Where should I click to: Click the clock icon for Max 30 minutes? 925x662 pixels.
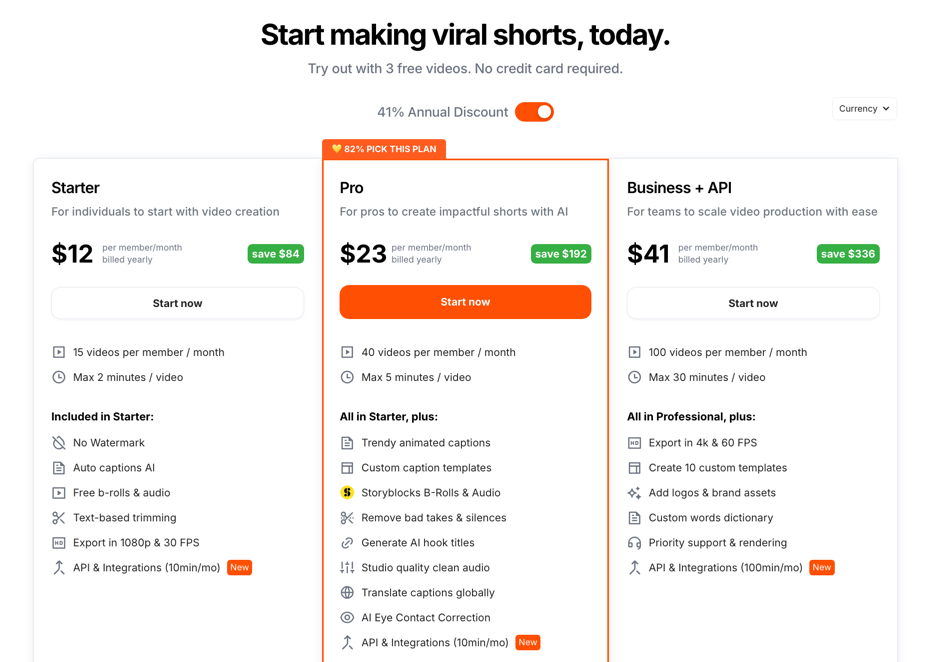point(634,378)
